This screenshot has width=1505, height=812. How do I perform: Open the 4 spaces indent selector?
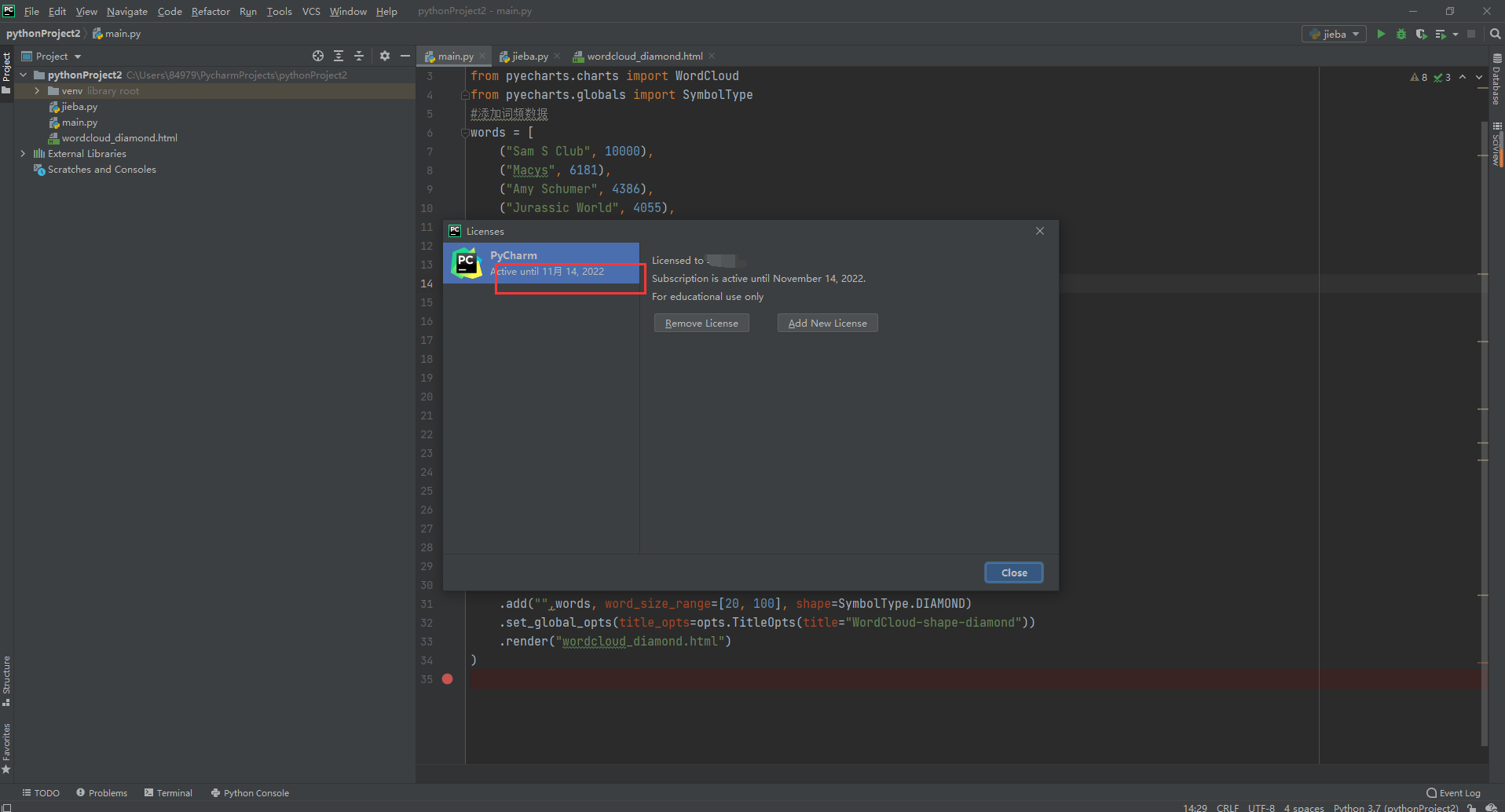coord(1304,807)
